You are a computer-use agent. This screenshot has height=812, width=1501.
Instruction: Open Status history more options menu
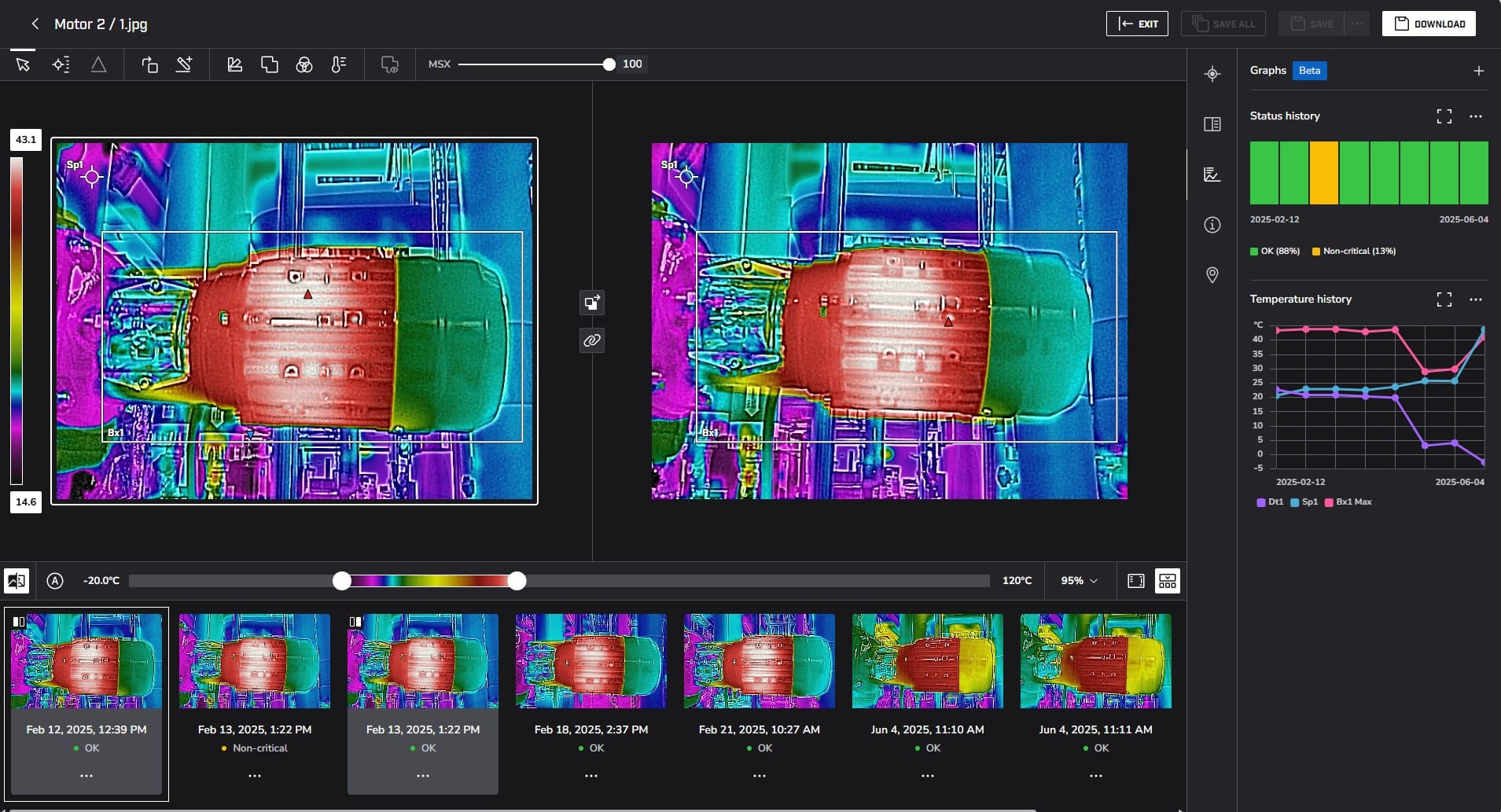click(x=1475, y=116)
